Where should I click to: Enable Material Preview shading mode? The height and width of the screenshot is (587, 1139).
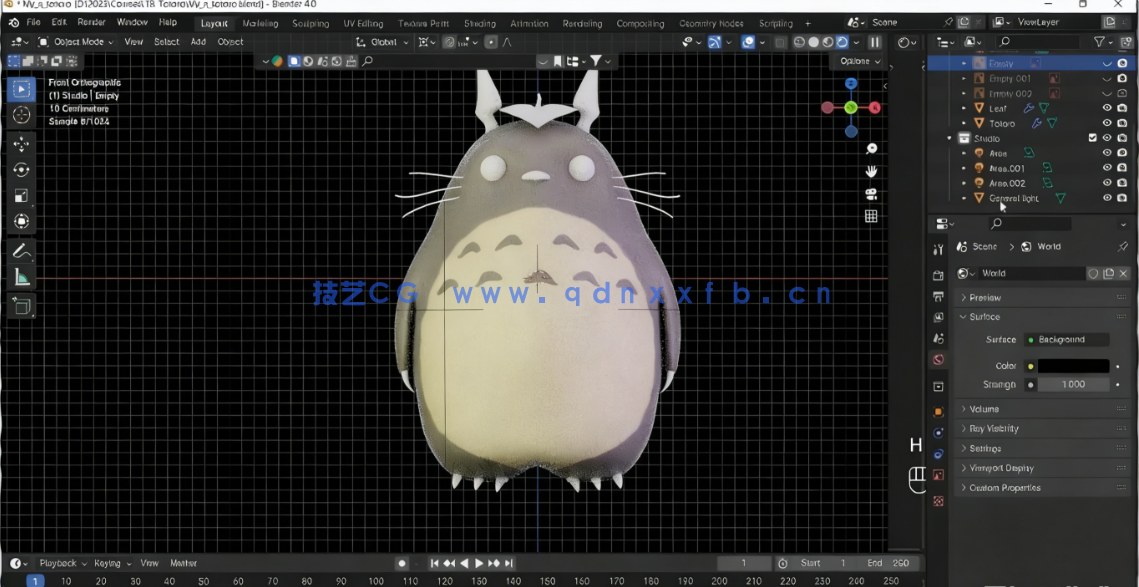[828, 41]
